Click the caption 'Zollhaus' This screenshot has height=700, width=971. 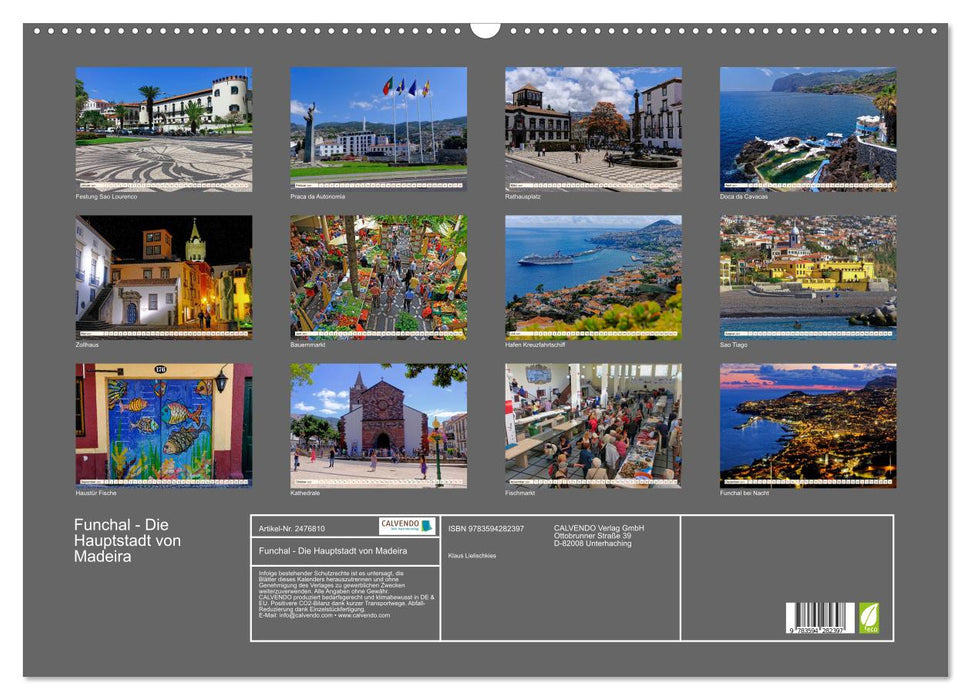tap(87, 344)
